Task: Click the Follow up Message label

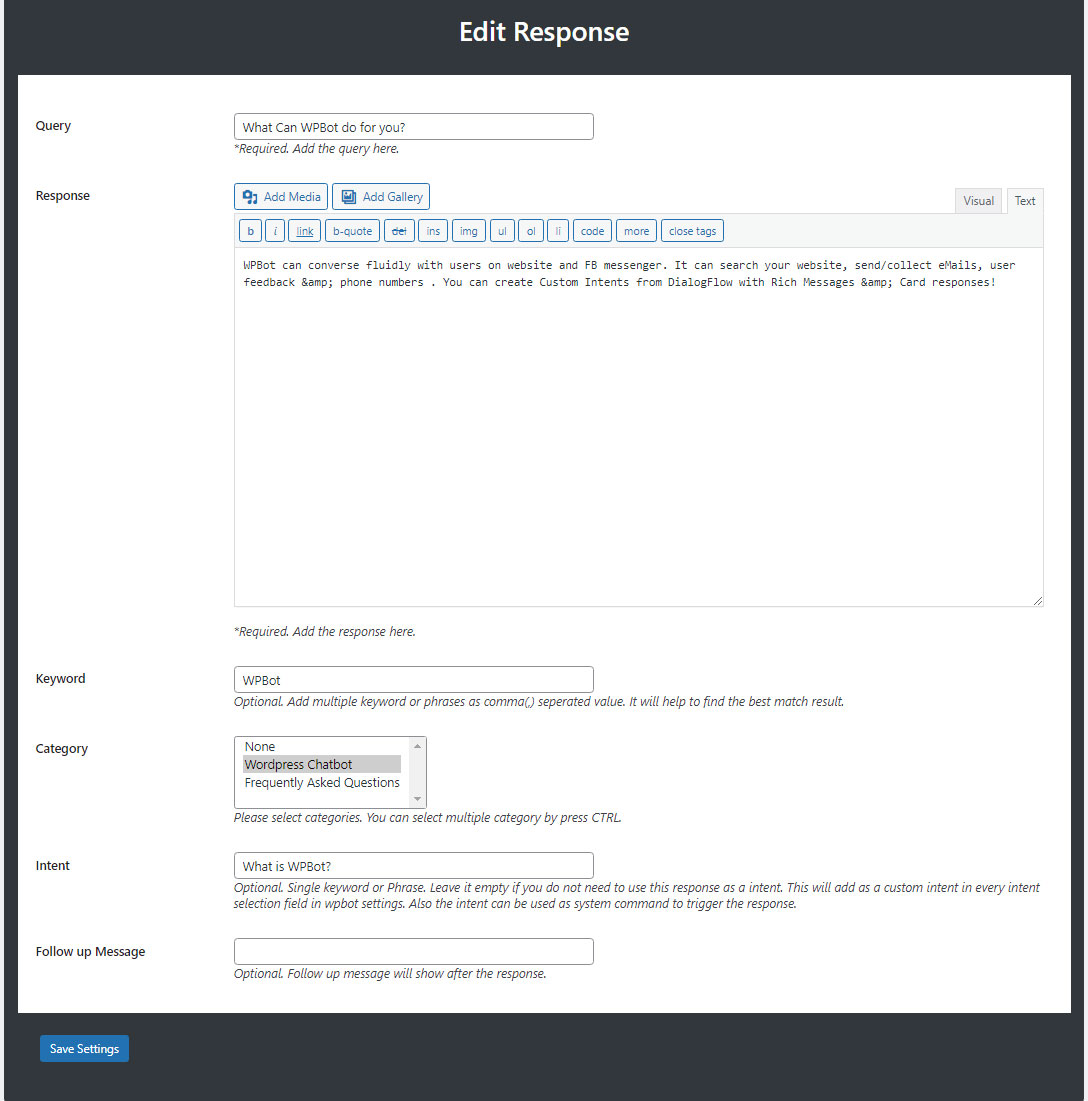Action: click(91, 951)
